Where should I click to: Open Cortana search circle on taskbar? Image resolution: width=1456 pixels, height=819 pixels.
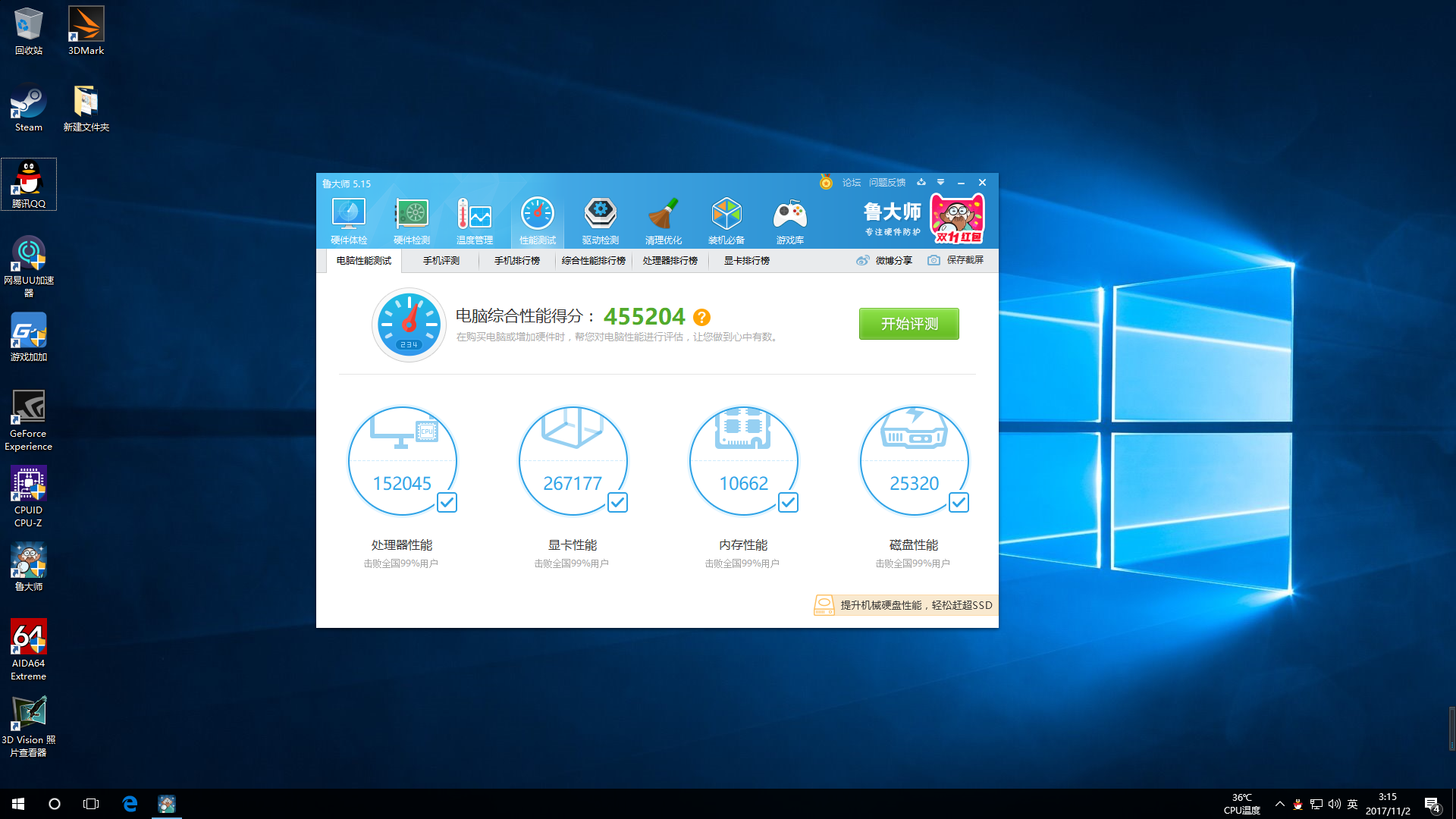click(55, 804)
